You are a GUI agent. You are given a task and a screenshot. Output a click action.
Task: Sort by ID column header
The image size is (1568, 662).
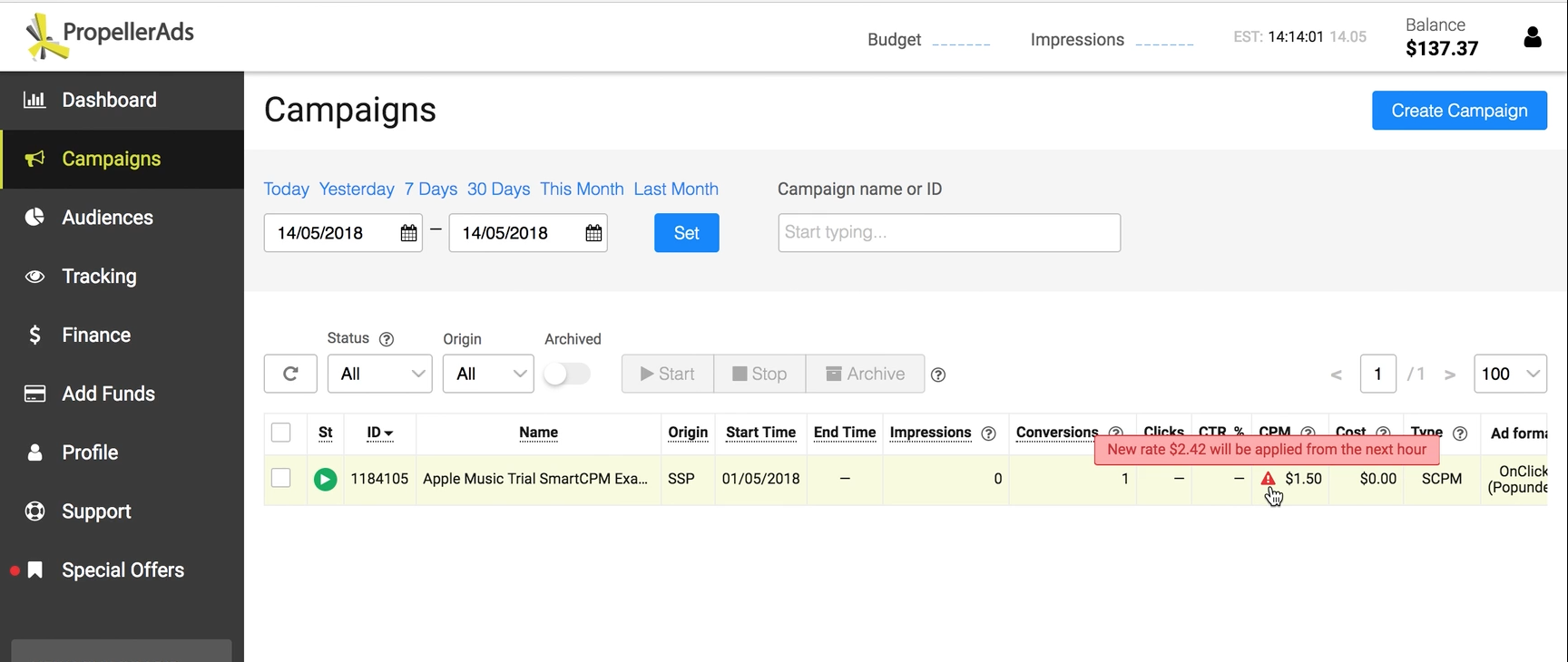point(379,433)
